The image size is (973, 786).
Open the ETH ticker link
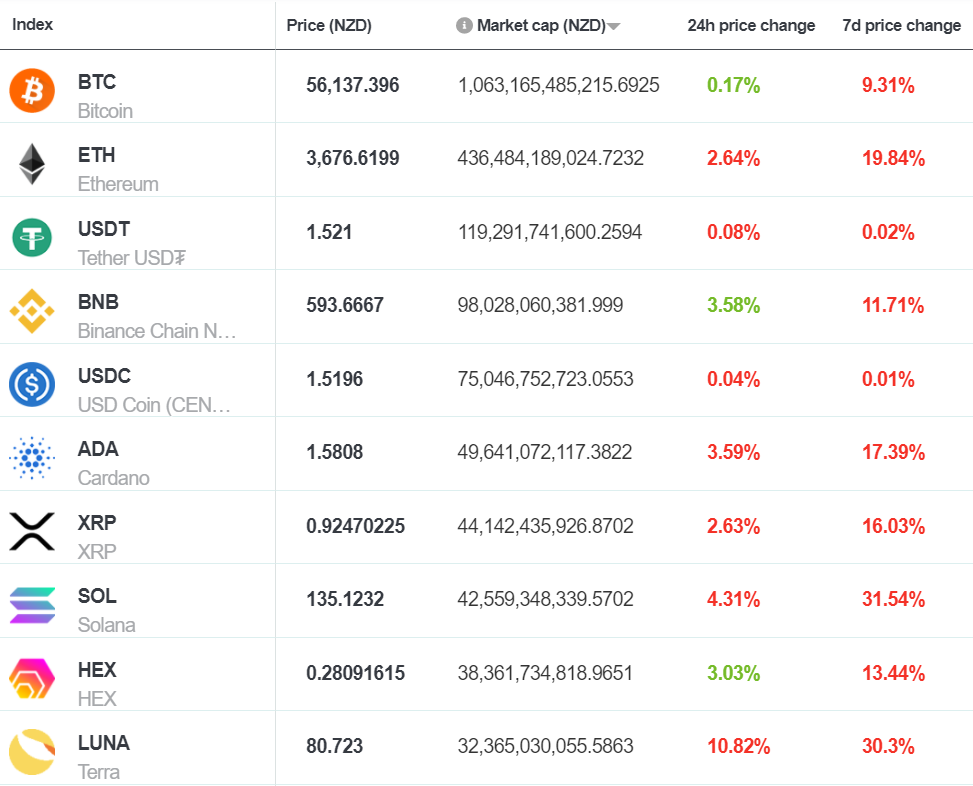[96, 155]
